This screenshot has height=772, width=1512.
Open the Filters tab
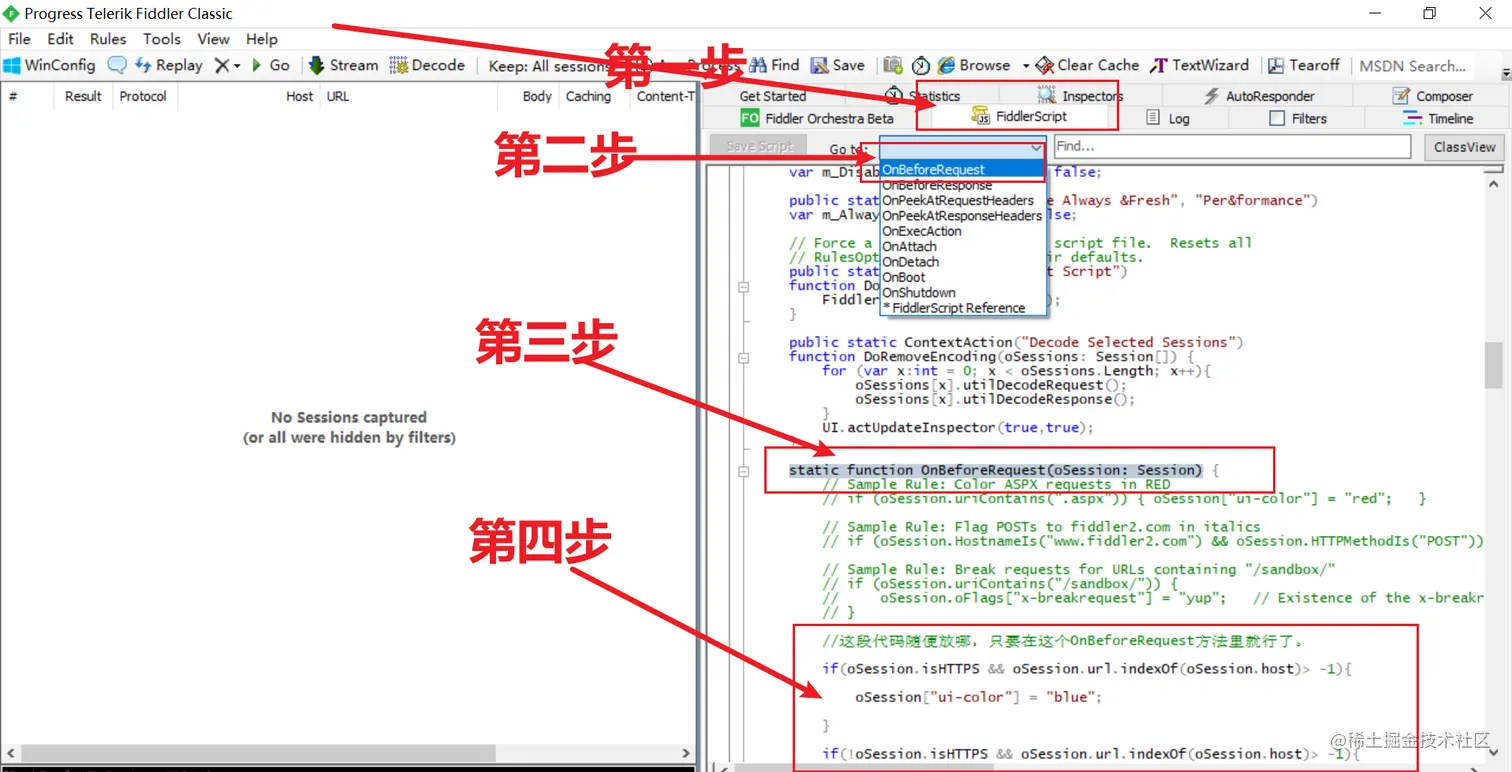point(1298,118)
